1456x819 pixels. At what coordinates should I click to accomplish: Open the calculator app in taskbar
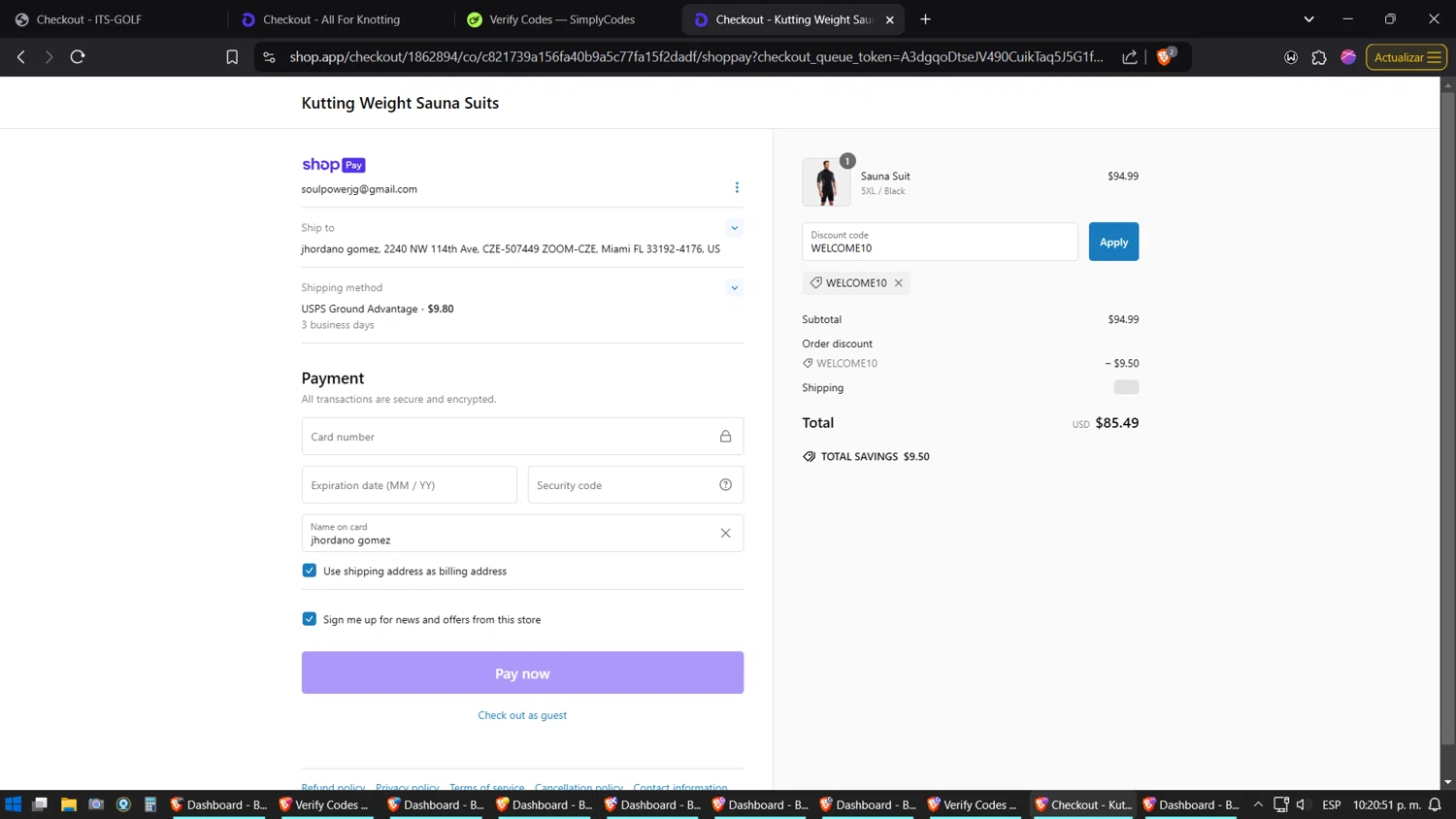click(x=150, y=804)
